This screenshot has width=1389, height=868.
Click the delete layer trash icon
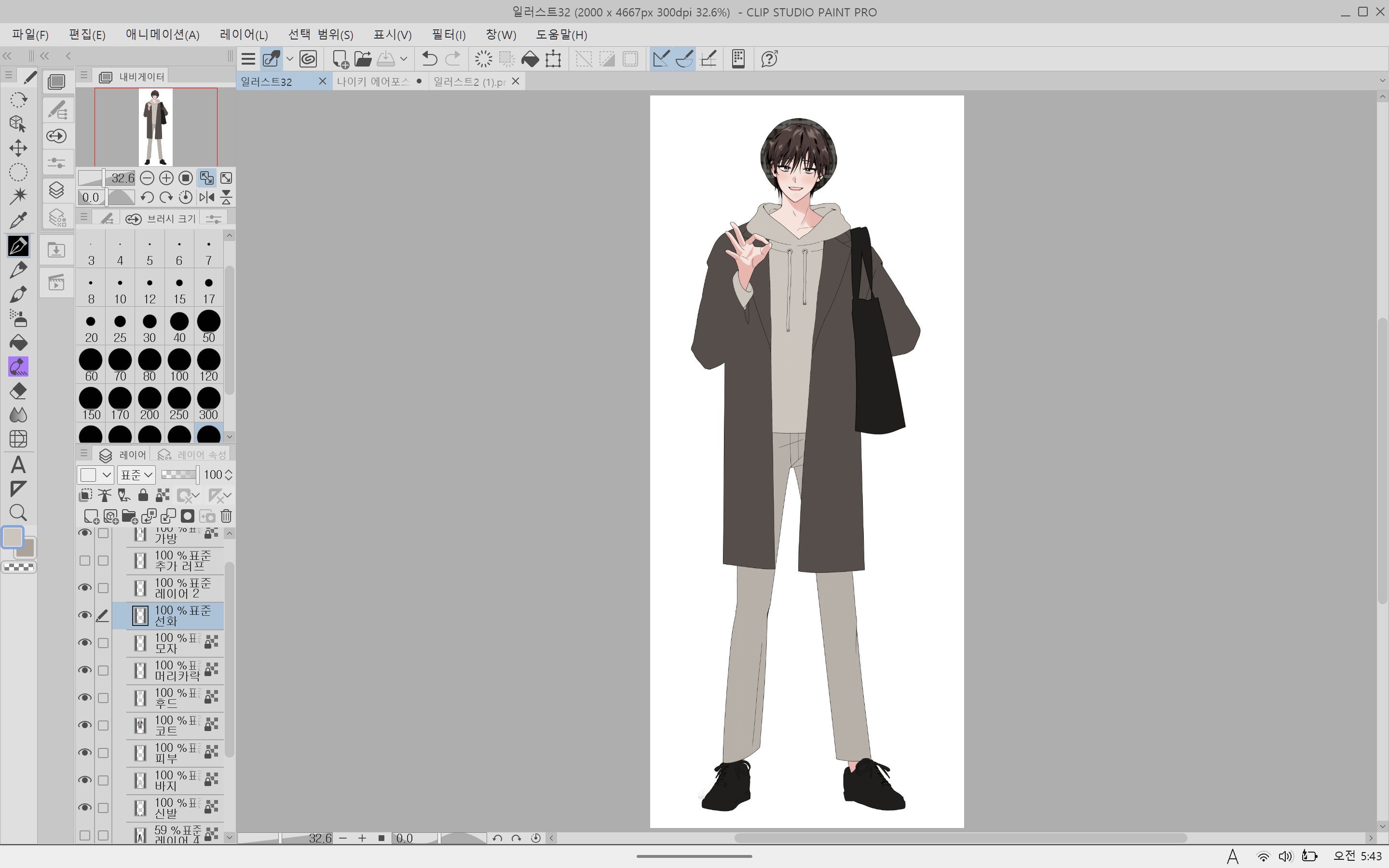(226, 516)
